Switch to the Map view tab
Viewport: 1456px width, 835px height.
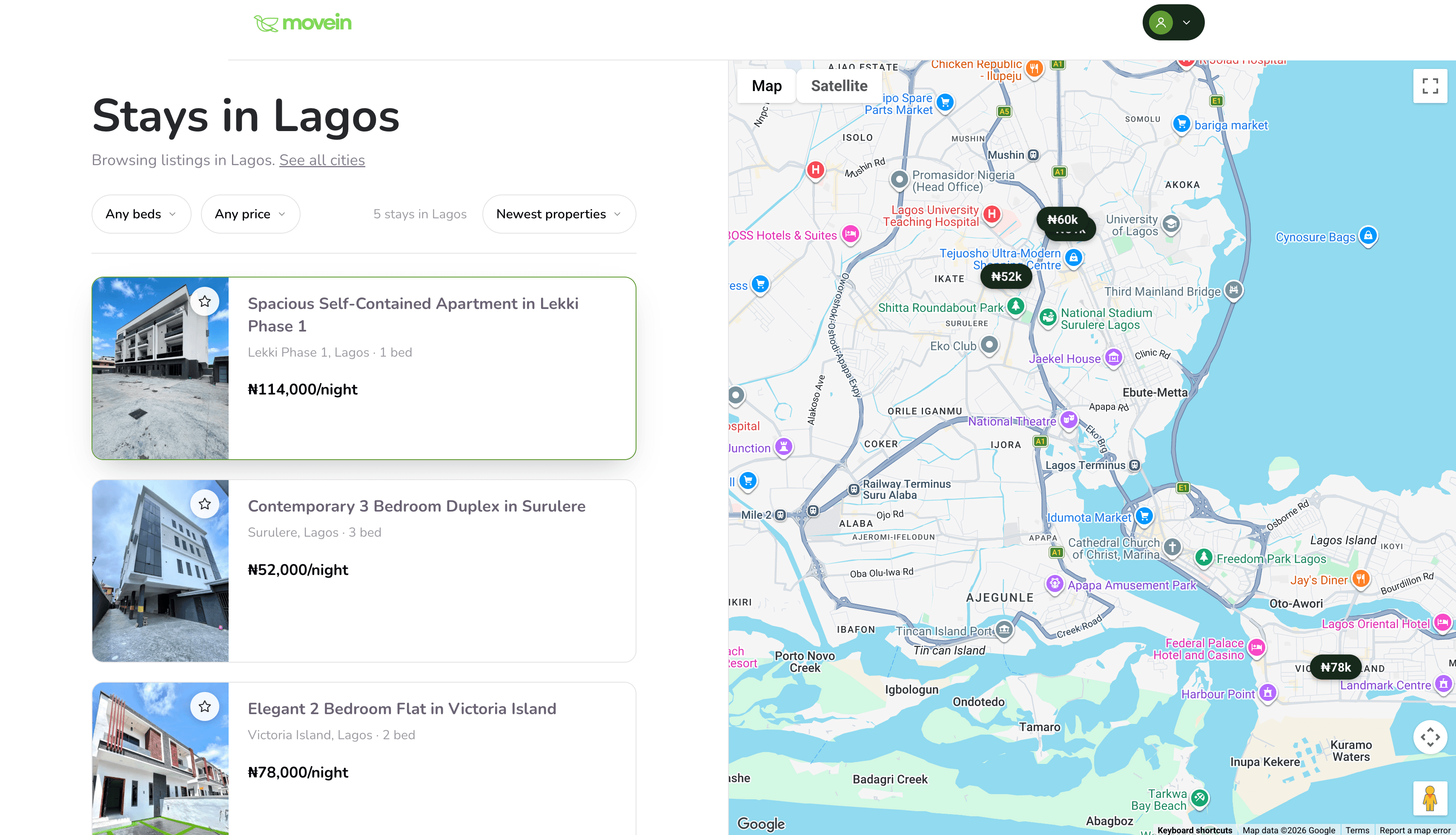pyautogui.click(x=766, y=86)
